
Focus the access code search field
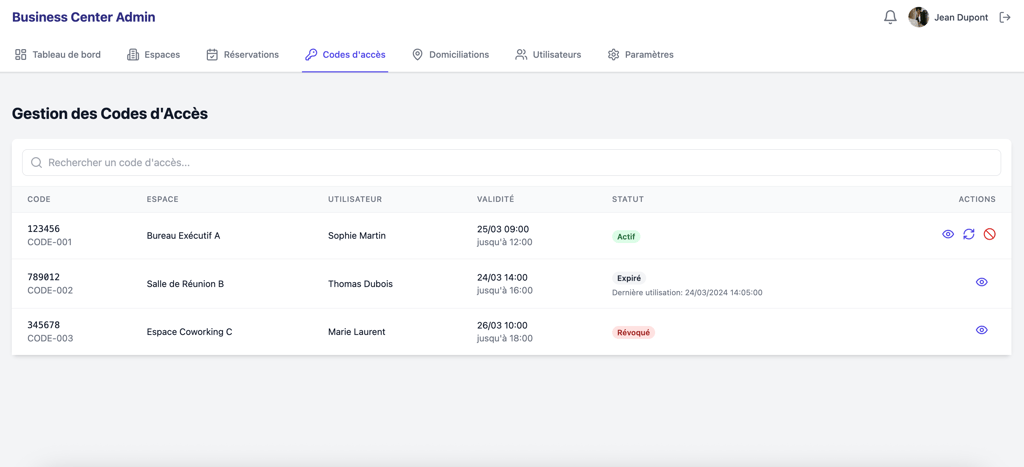(x=511, y=163)
